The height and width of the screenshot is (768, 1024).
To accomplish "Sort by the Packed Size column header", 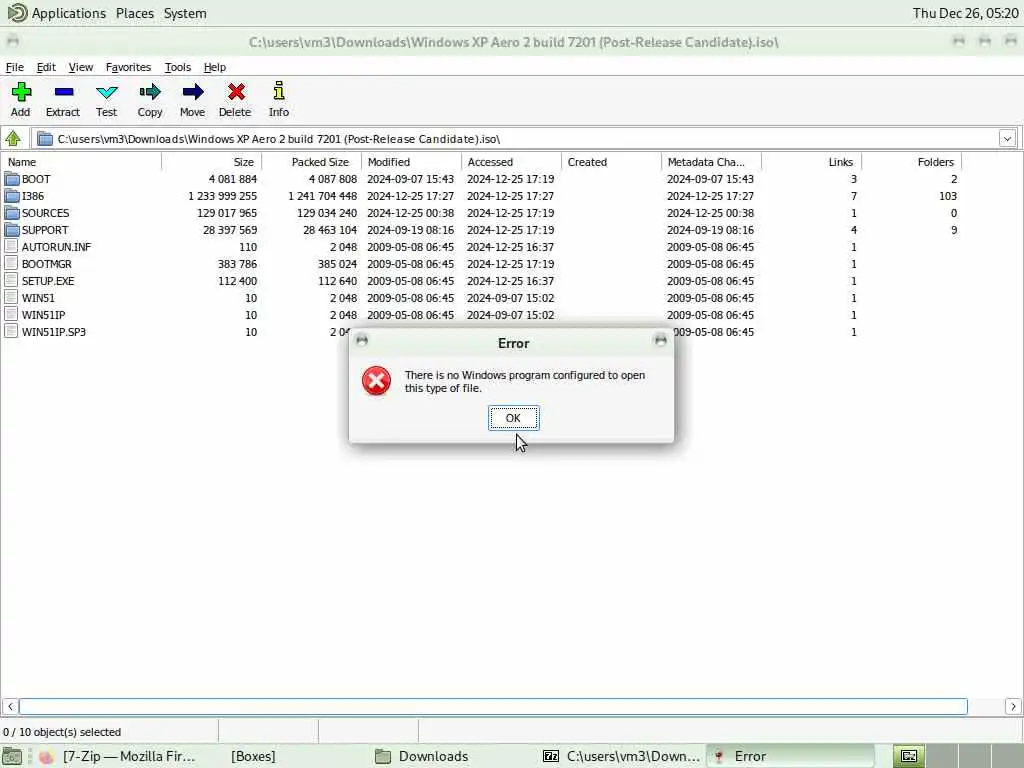I will (x=312, y=162).
